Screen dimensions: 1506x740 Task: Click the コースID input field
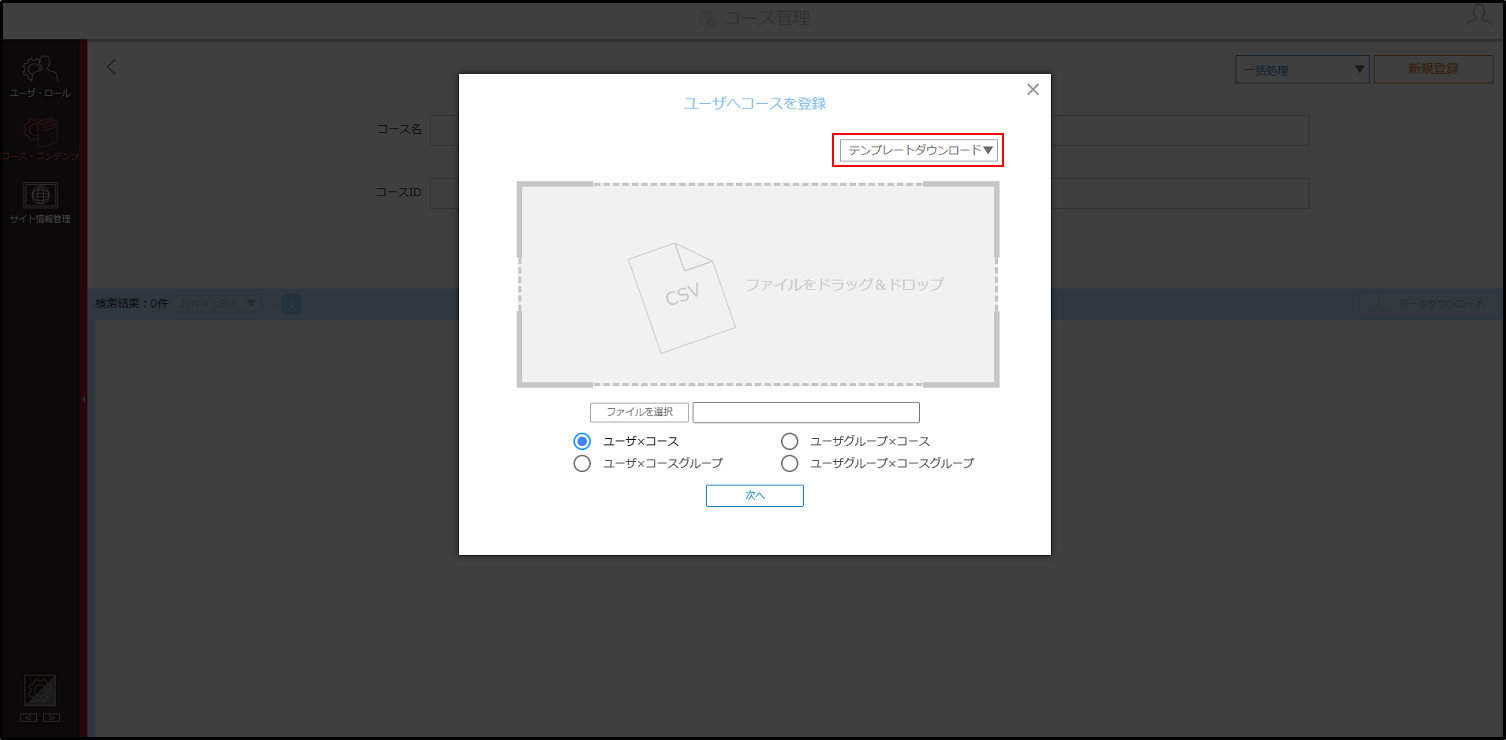870,193
